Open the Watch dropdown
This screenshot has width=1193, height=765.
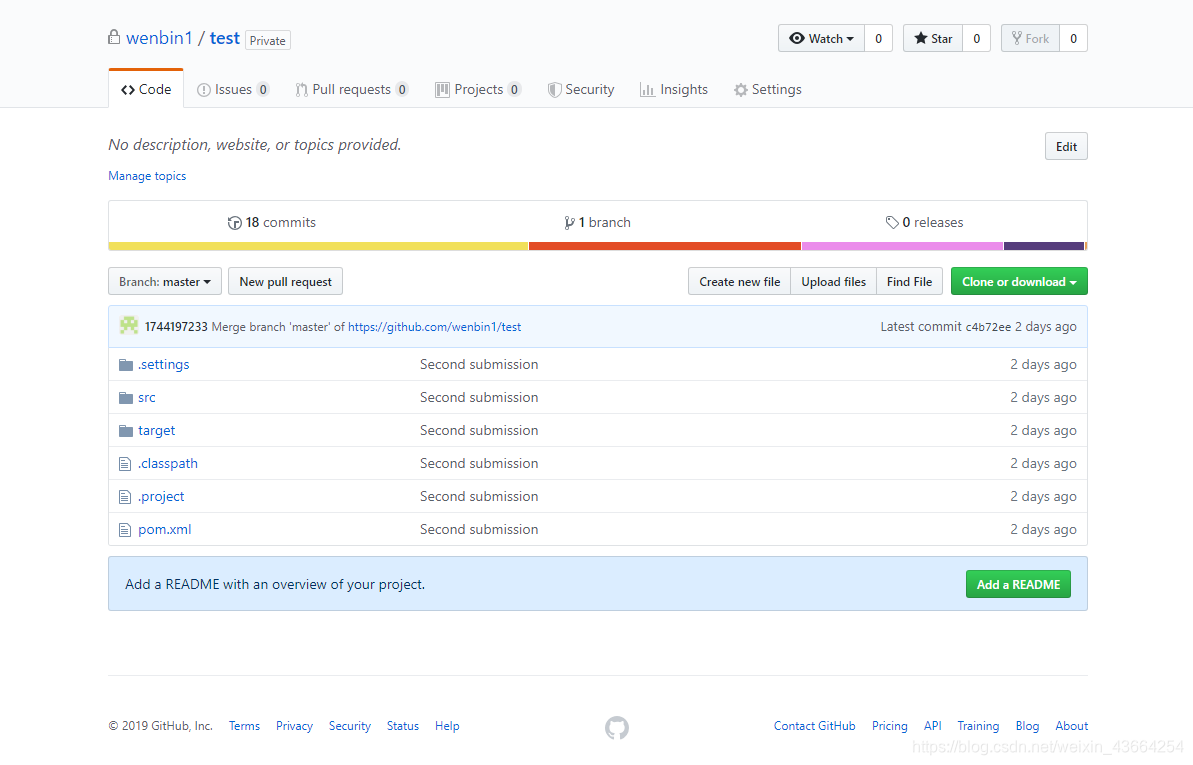821,38
